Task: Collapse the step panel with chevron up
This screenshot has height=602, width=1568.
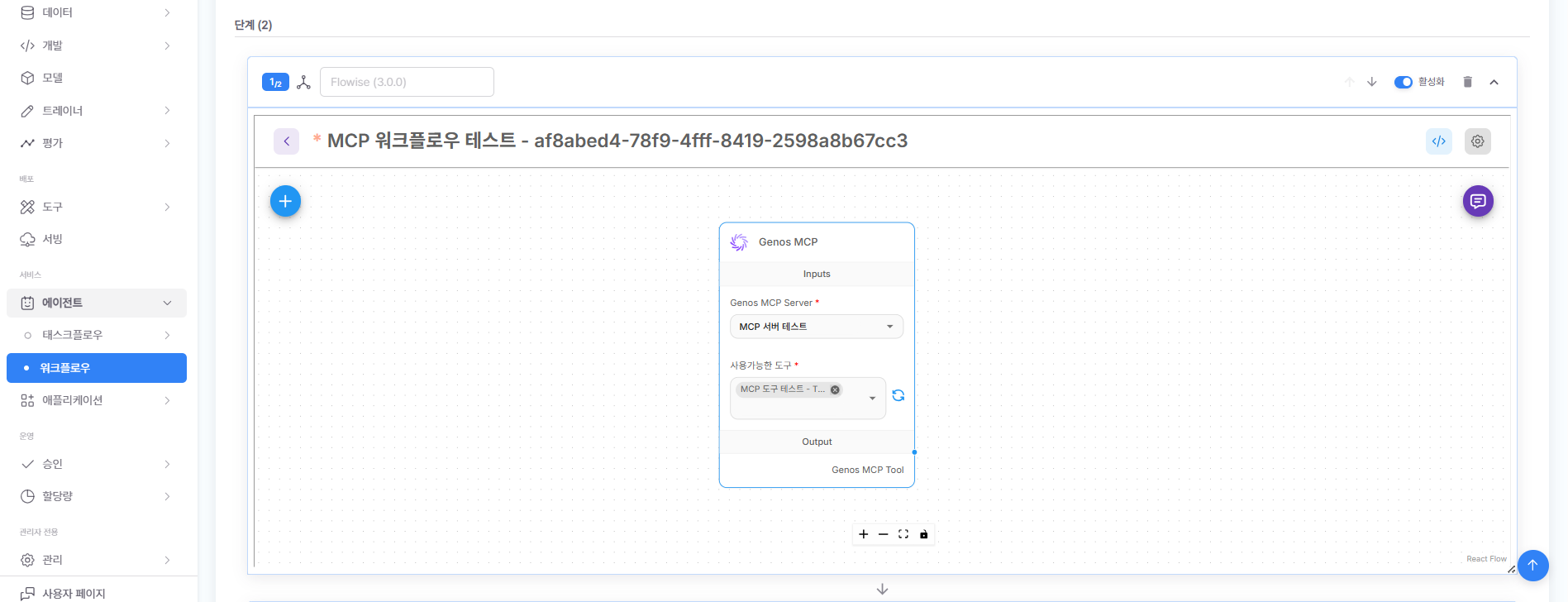Action: pos(1494,82)
